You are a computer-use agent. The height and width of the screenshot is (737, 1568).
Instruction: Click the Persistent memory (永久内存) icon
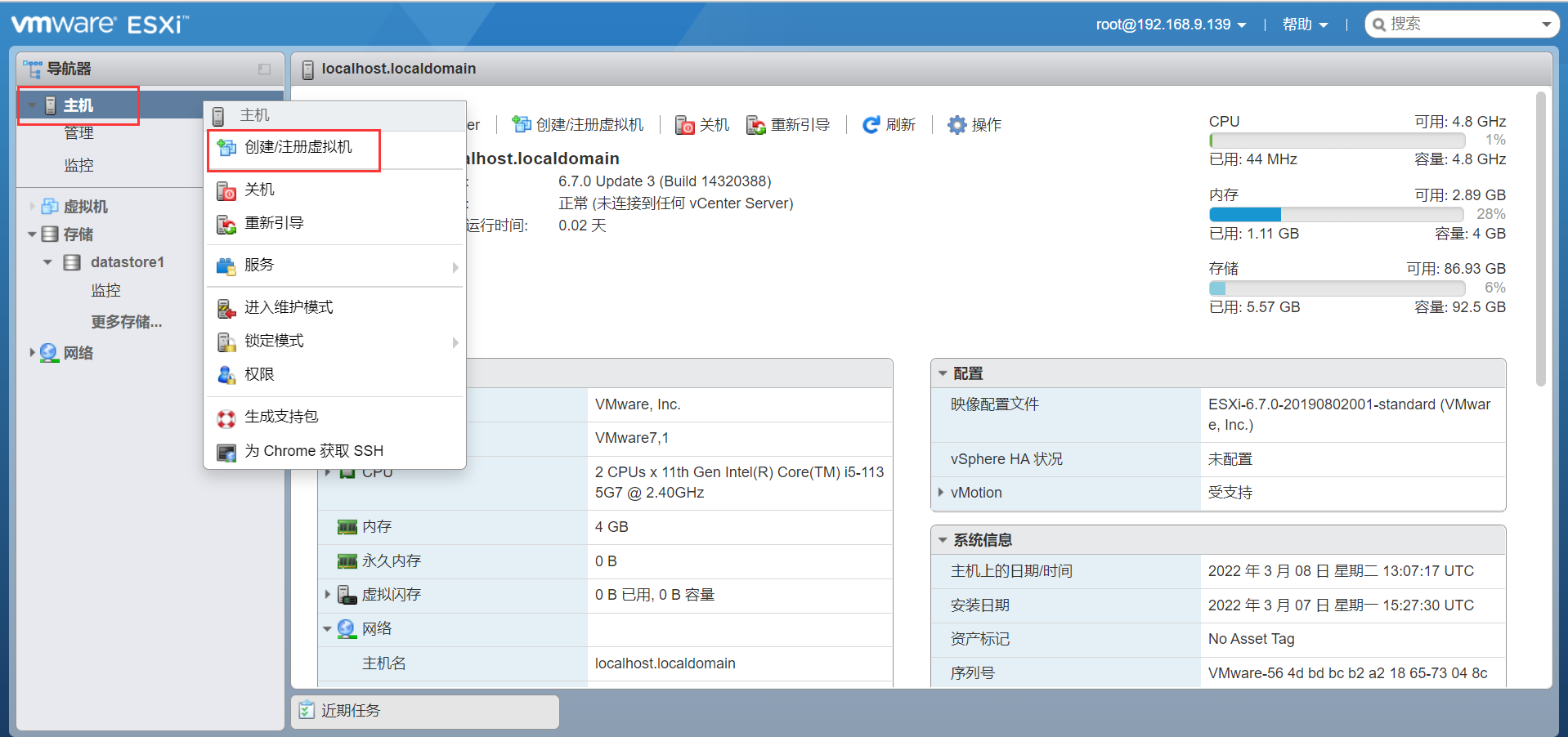347,561
